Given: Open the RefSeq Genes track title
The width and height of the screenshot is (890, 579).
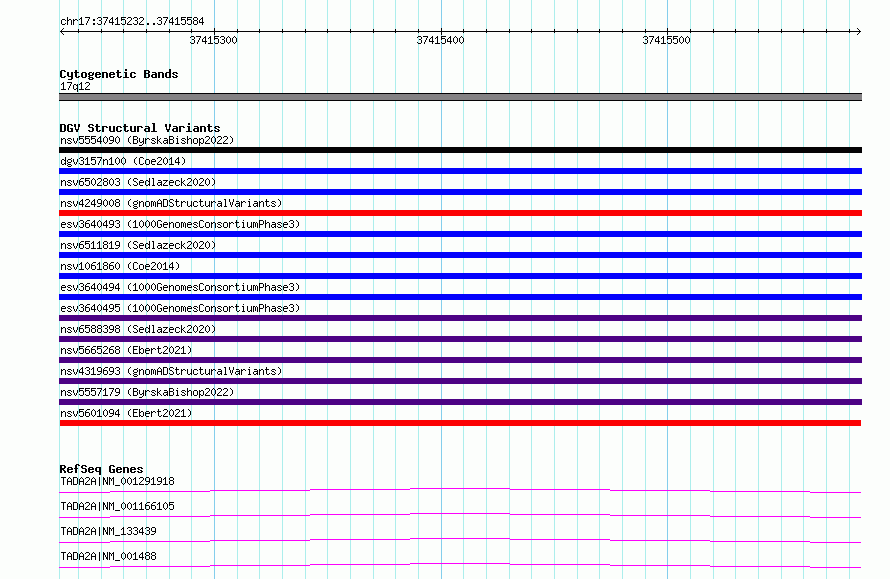Looking at the screenshot, I should tap(101, 469).
